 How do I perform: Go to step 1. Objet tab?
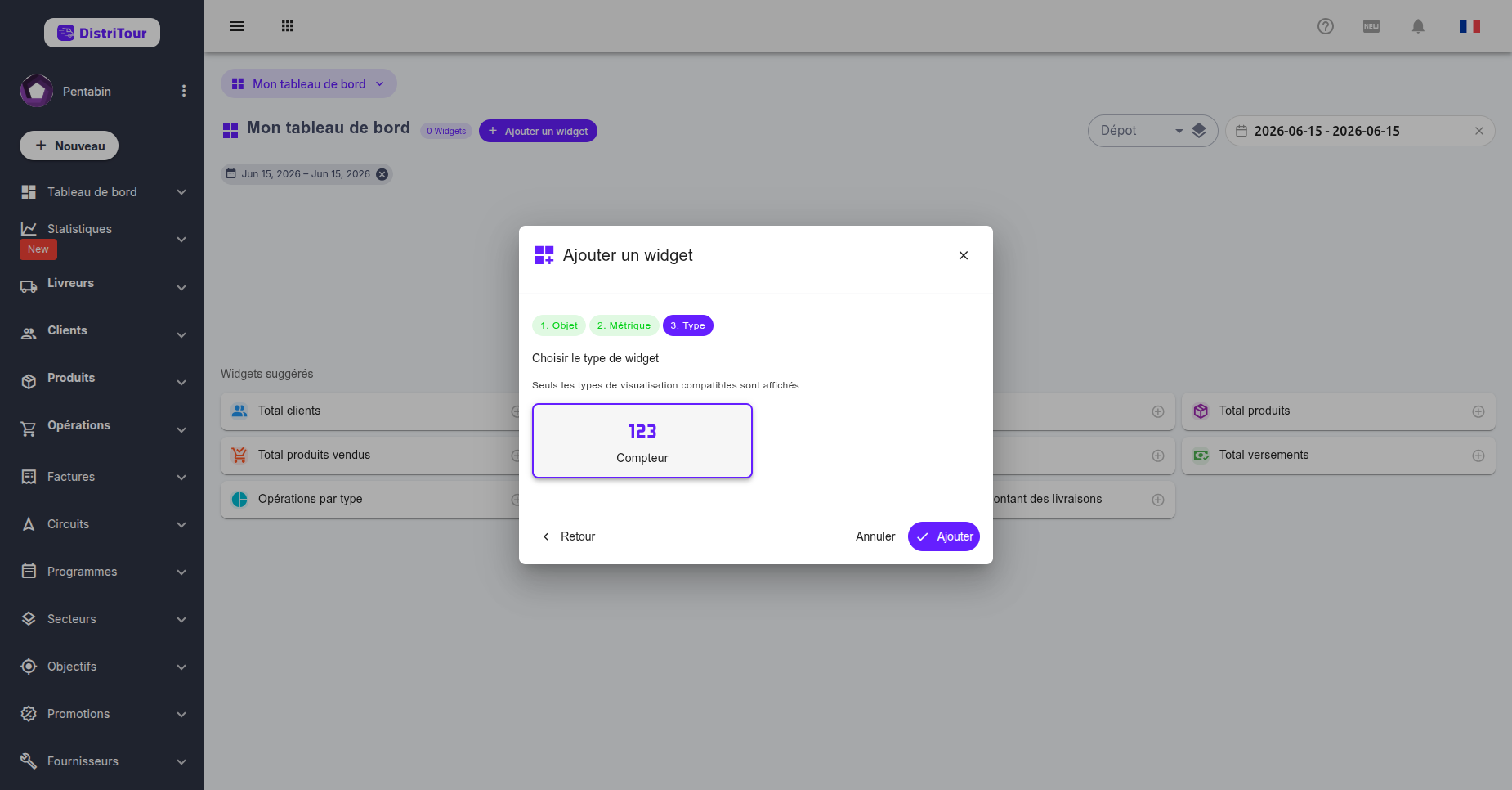coord(559,325)
